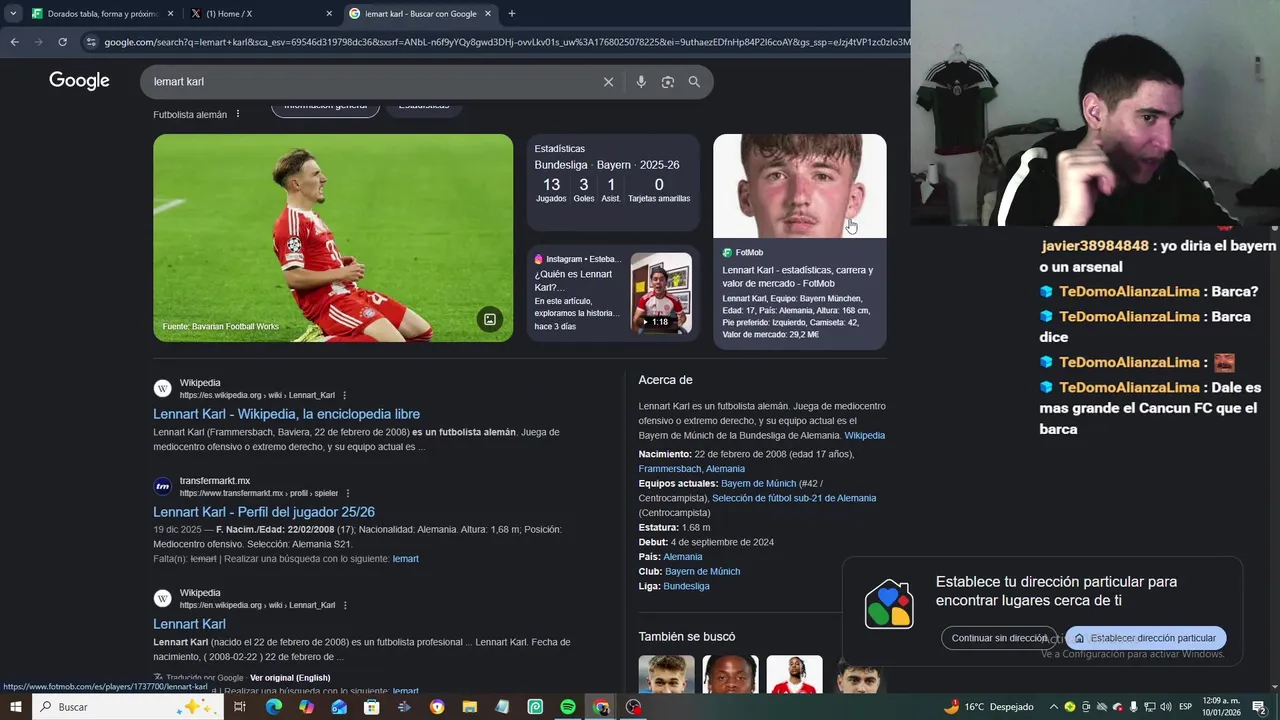Play the Instagram video thumbnail 1:18
Viewport: 1280px width, 720px height.
point(661,293)
